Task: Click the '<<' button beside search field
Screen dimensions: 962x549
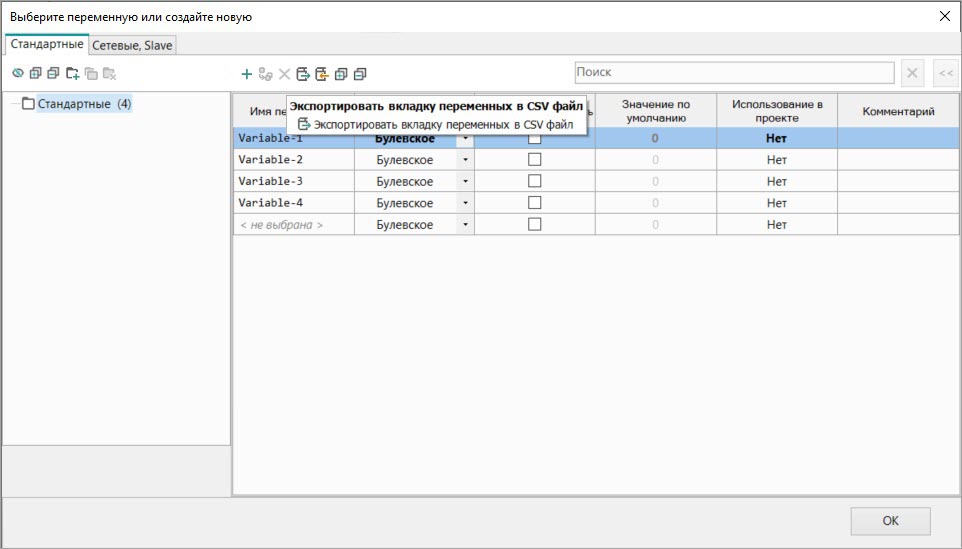Action: (x=944, y=73)
